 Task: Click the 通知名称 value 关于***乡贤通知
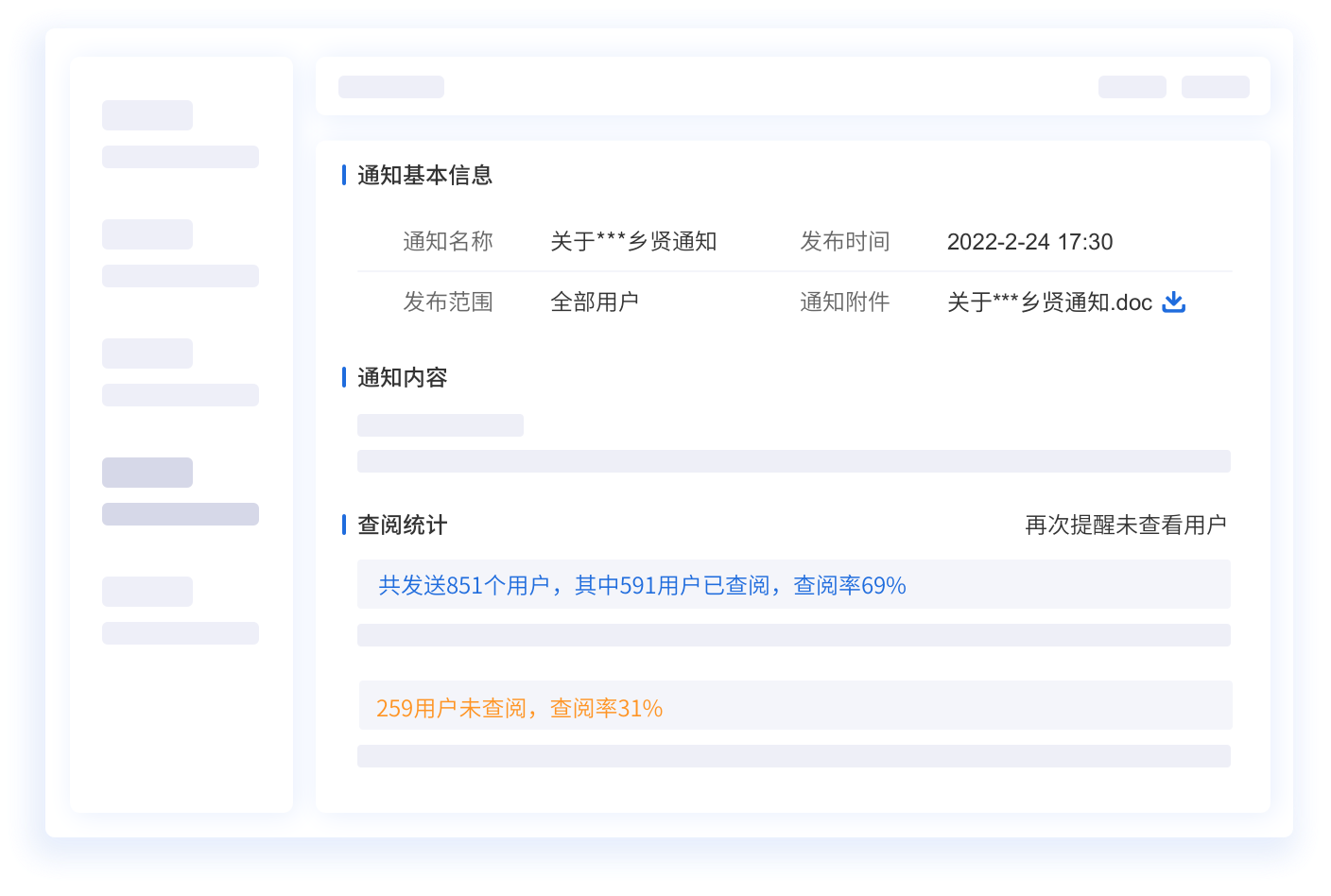click(633, 242)
